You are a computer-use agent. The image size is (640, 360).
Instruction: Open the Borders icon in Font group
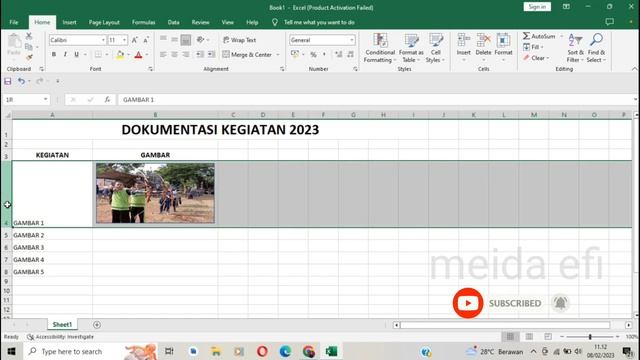pos(98,54)
